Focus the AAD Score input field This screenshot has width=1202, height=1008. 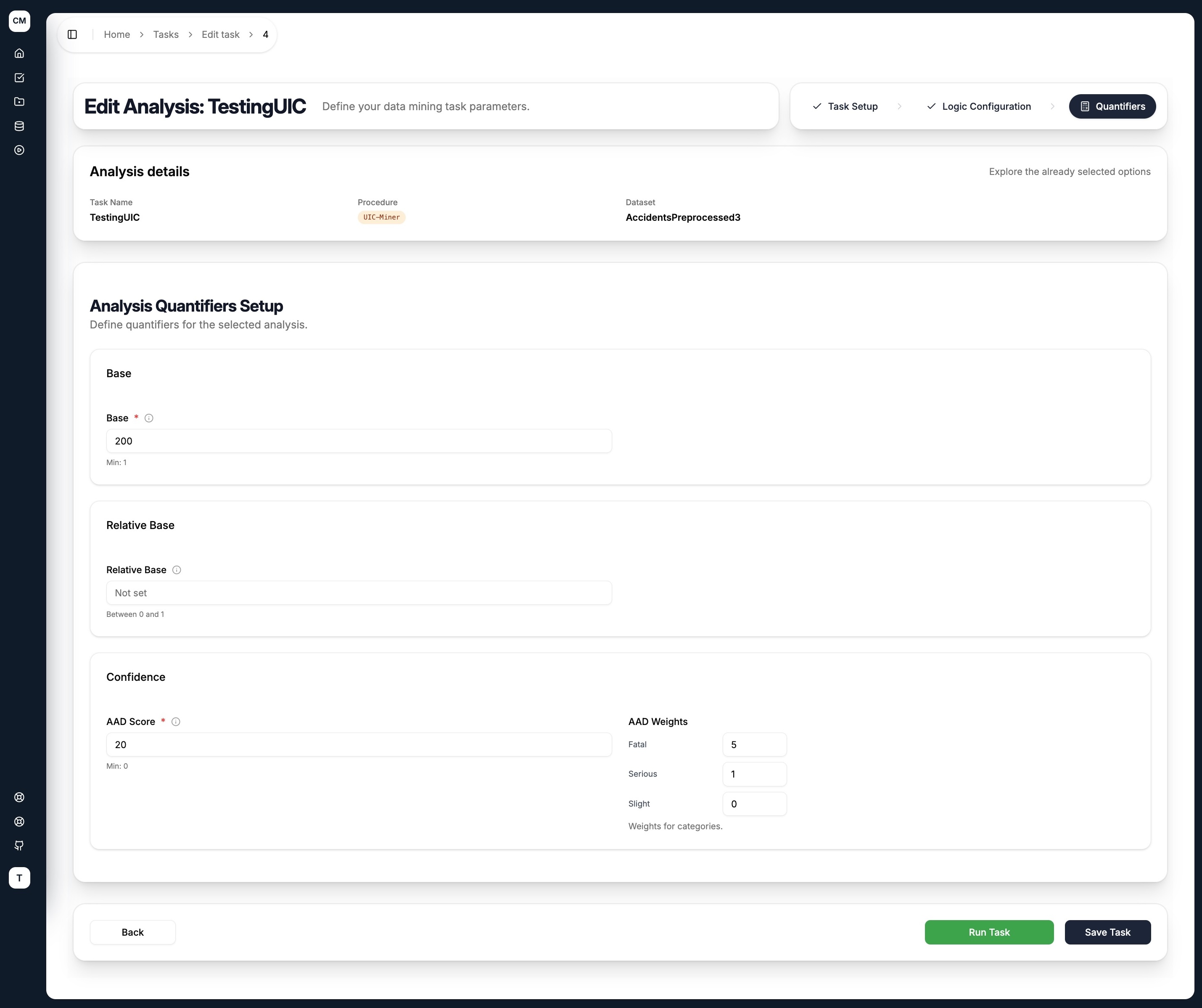point(359,745)
